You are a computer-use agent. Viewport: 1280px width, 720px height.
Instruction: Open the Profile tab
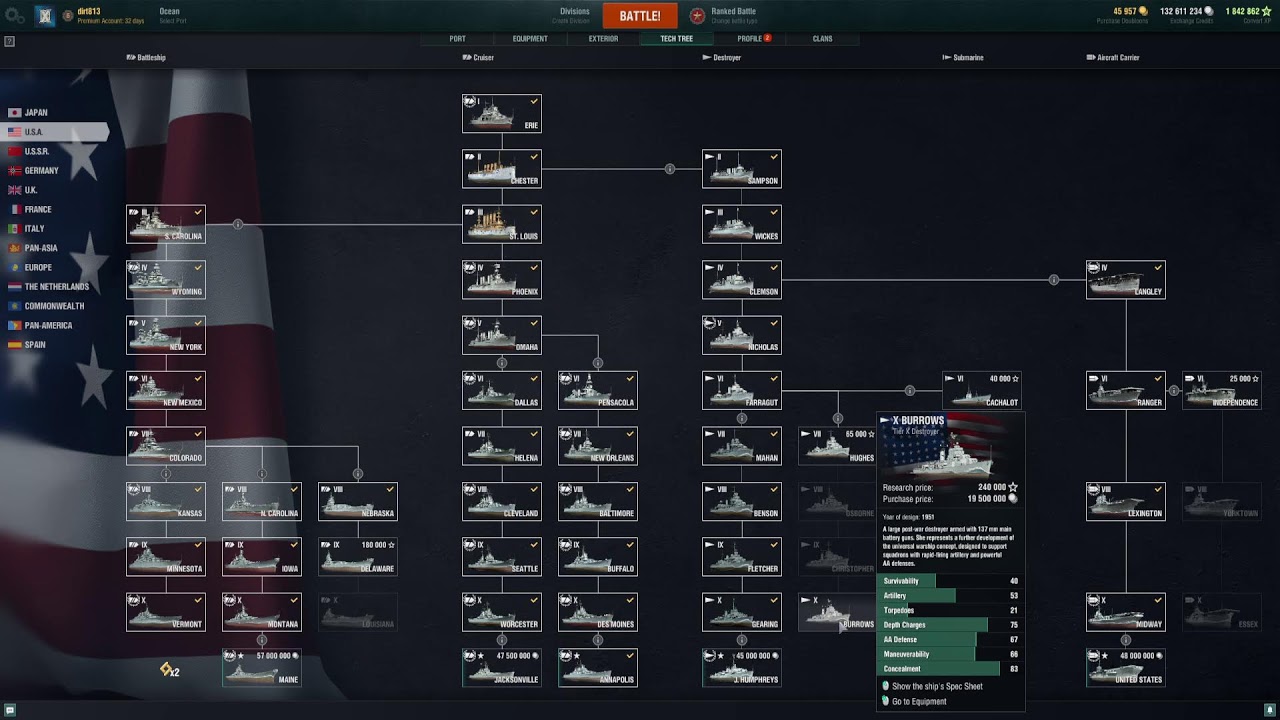pos(750,39)
